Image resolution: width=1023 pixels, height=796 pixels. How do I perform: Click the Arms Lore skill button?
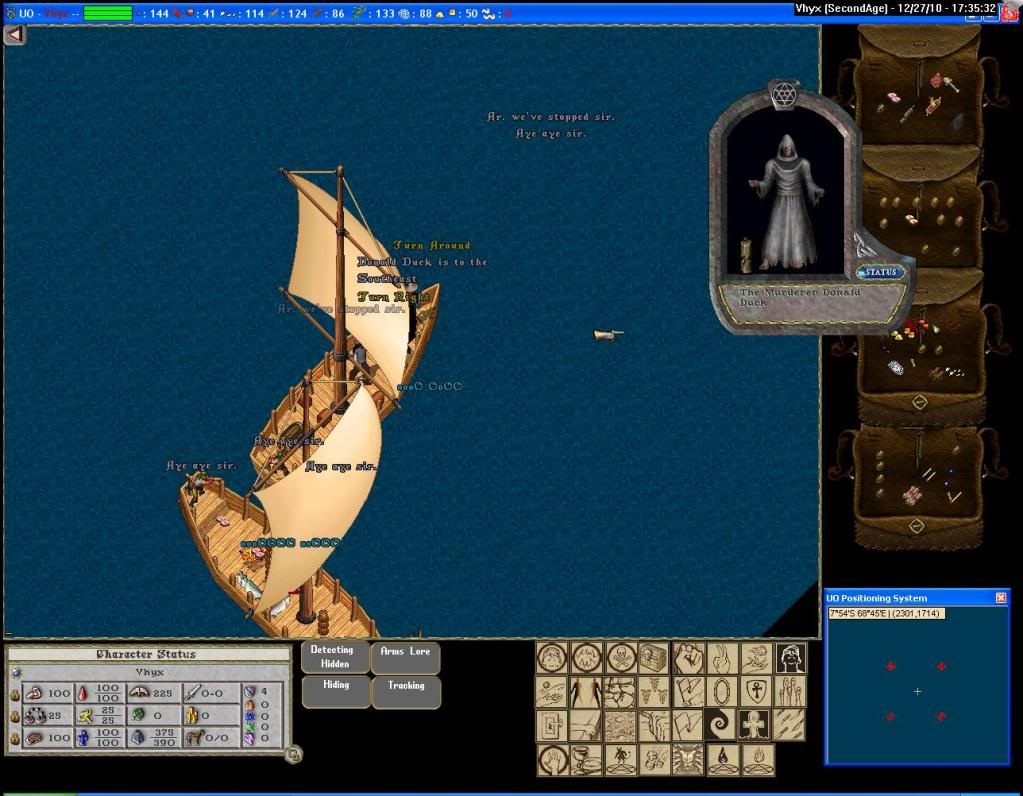406,657
